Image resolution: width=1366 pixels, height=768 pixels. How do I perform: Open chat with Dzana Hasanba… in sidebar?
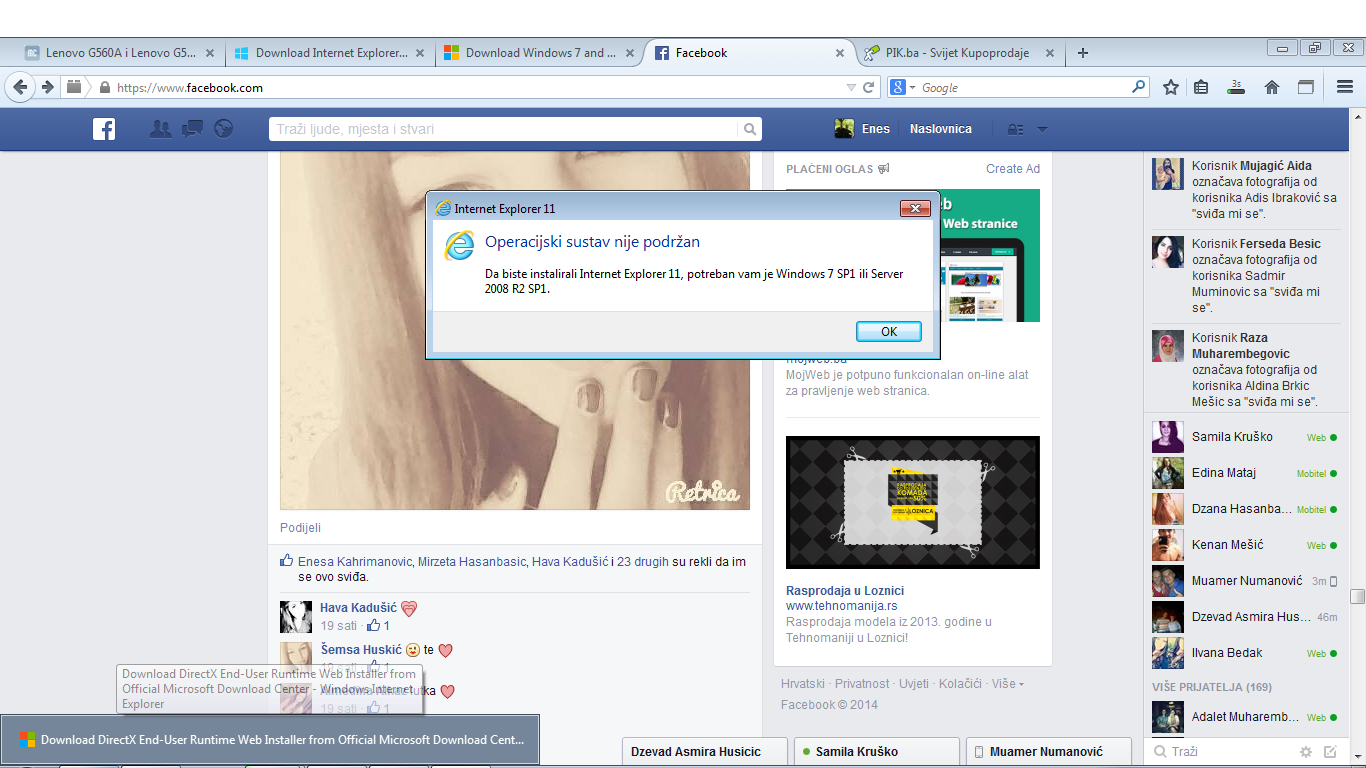point(1244,509)
